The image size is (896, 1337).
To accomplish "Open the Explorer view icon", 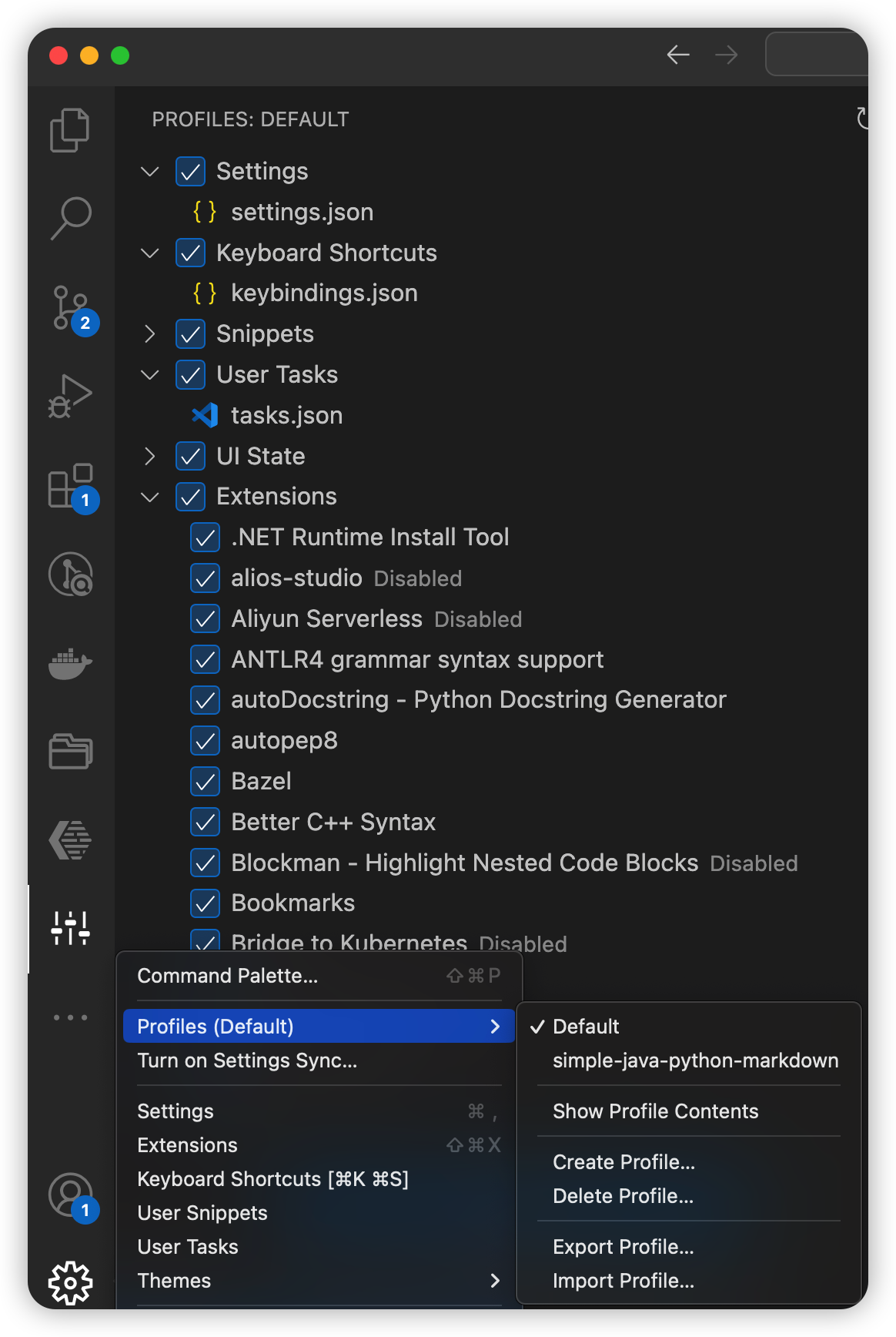I will pos(70,130).
